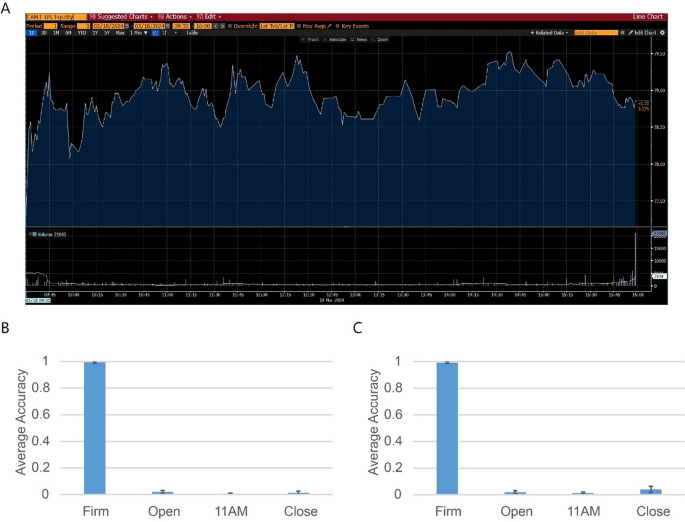Open the Actions menu
Screen dimensions: 685x522
[x=172, y=17]
